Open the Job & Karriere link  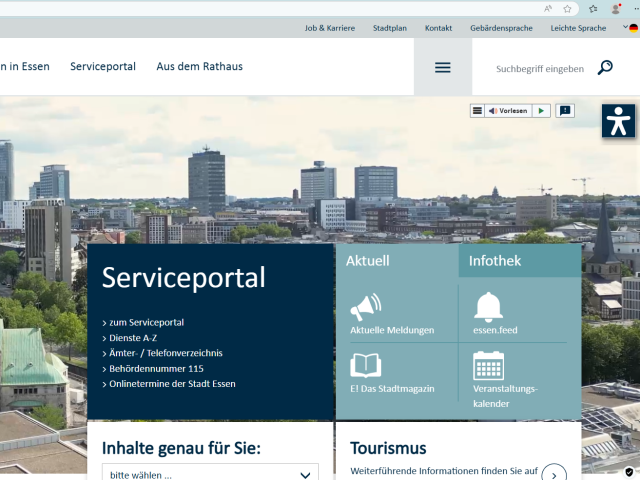point(330,28)
